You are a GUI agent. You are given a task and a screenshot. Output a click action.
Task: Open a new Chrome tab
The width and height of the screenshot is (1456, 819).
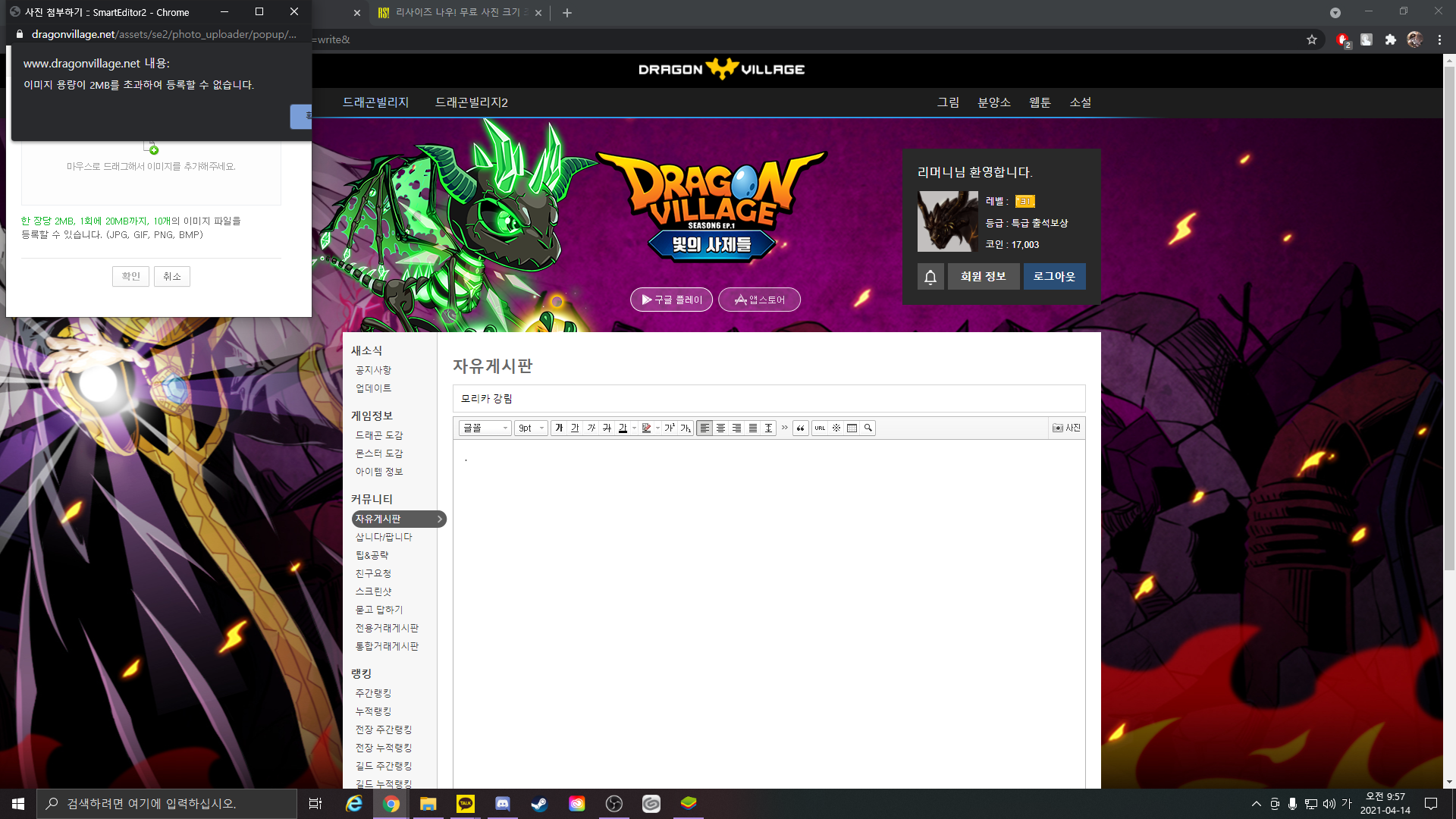pos(566,13)
